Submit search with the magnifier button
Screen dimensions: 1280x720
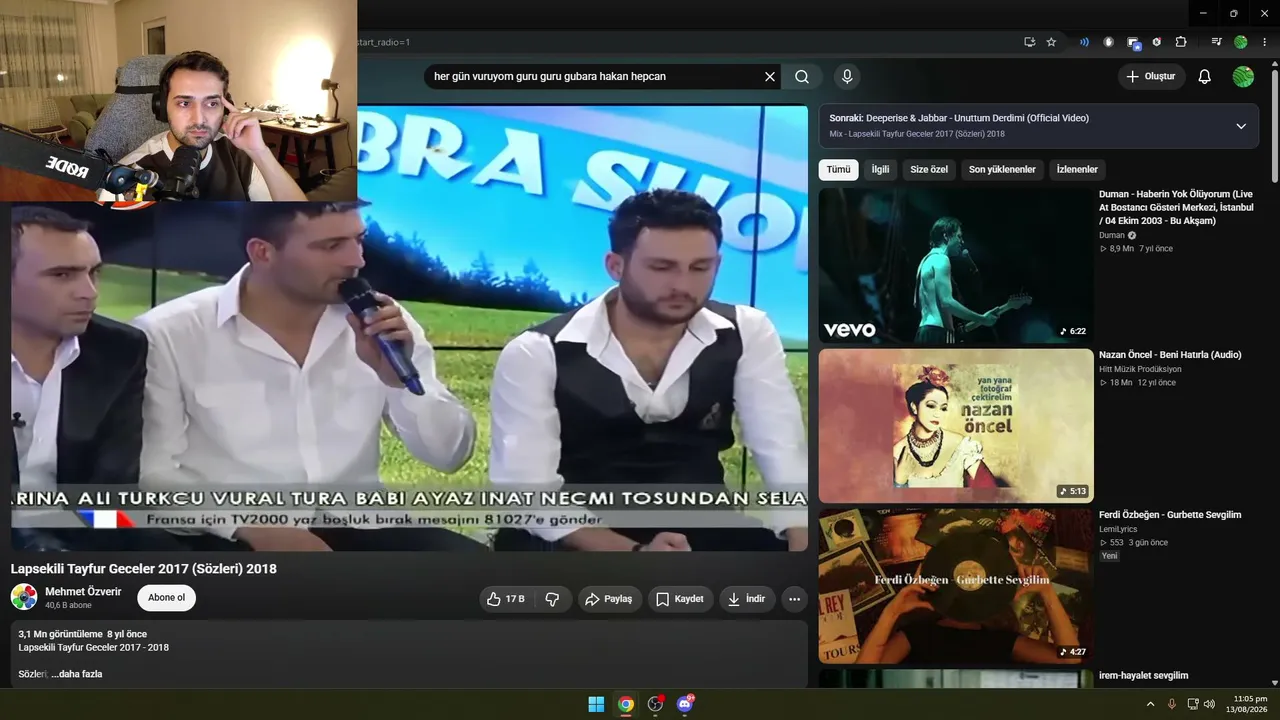click(802, 77)
